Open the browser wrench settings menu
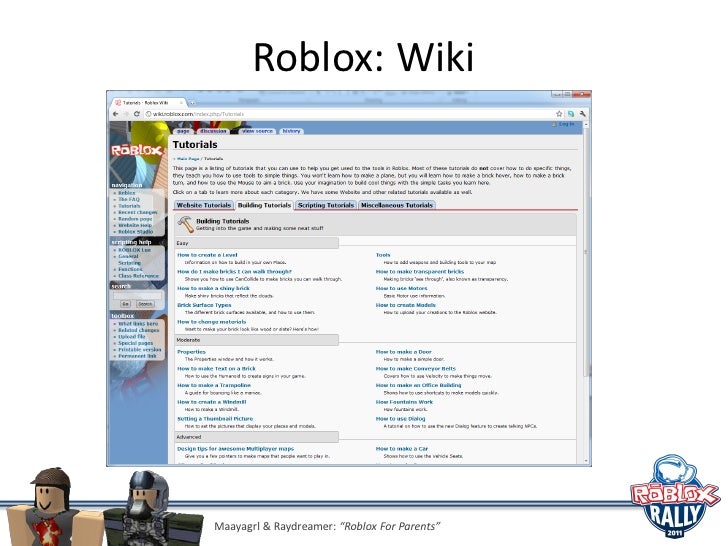The width and height of the screenshot is (728, 546). click(x=582, y=114)
